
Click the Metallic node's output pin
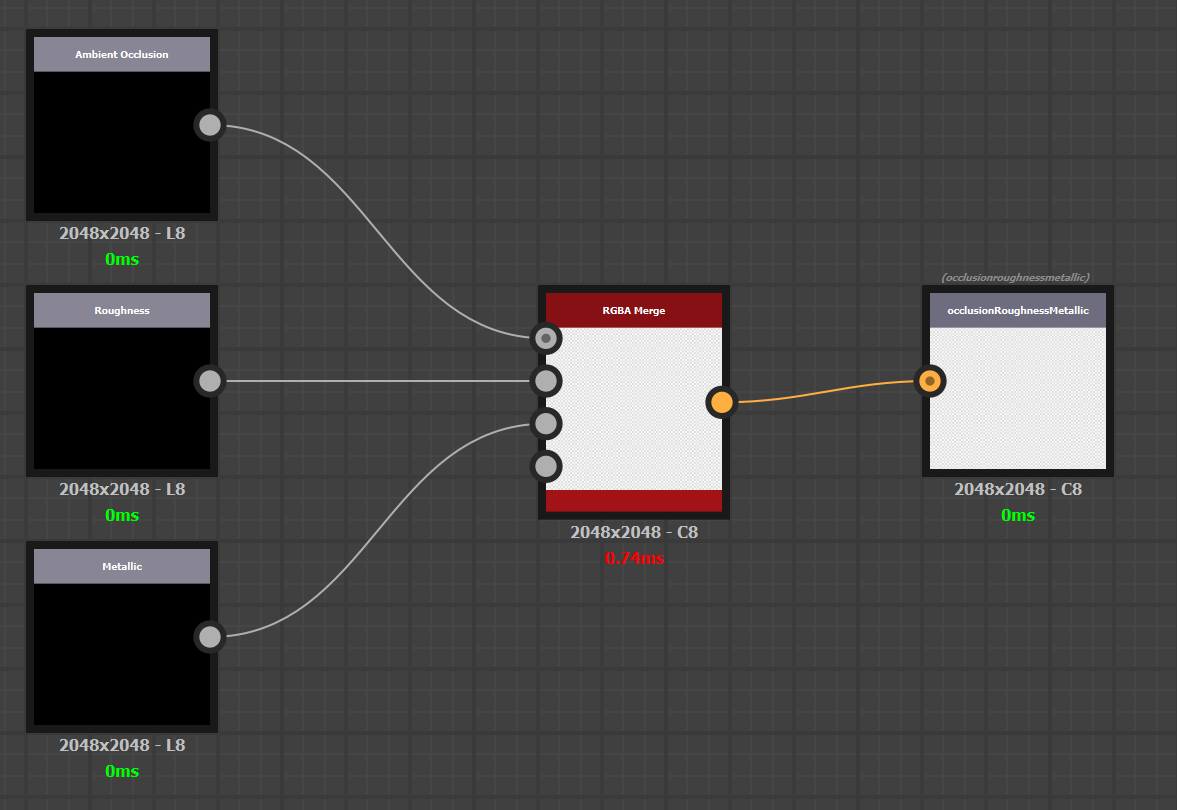209,637
